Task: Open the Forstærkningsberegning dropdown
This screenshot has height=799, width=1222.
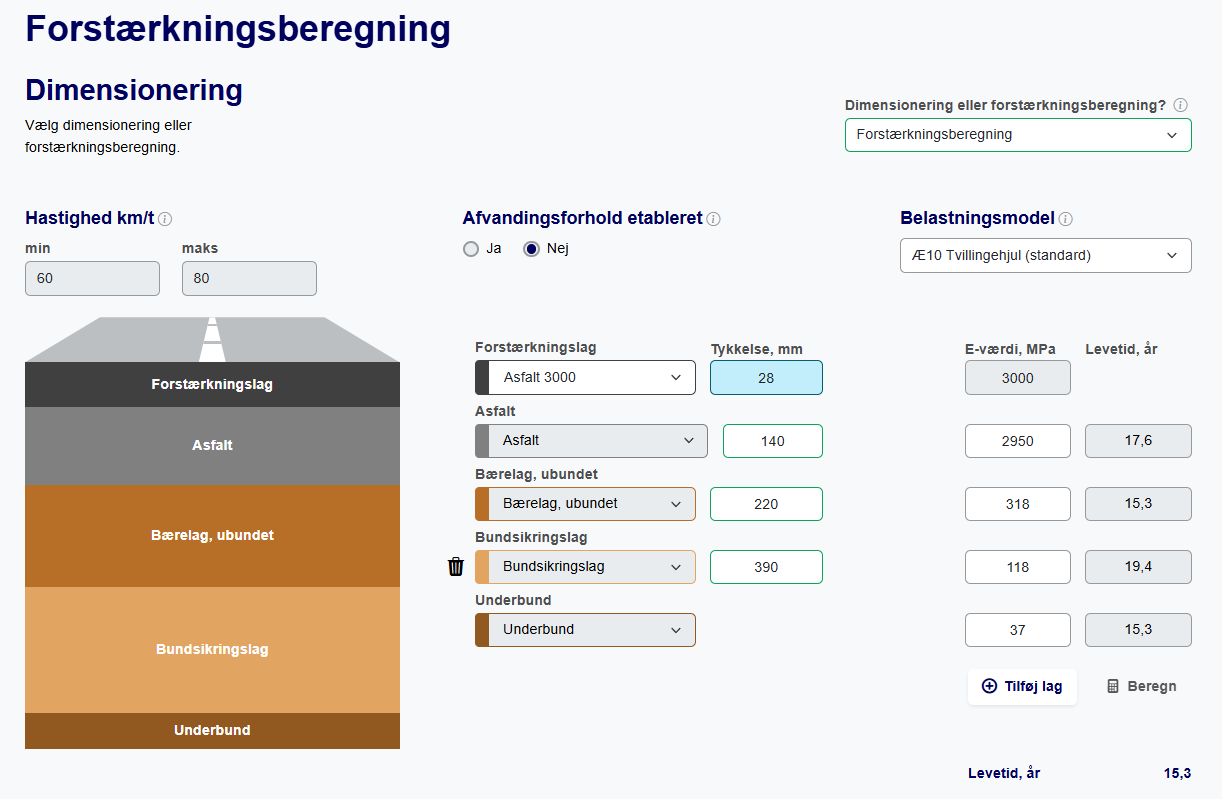Action: pyautogui.click(x=1017, y=135)
